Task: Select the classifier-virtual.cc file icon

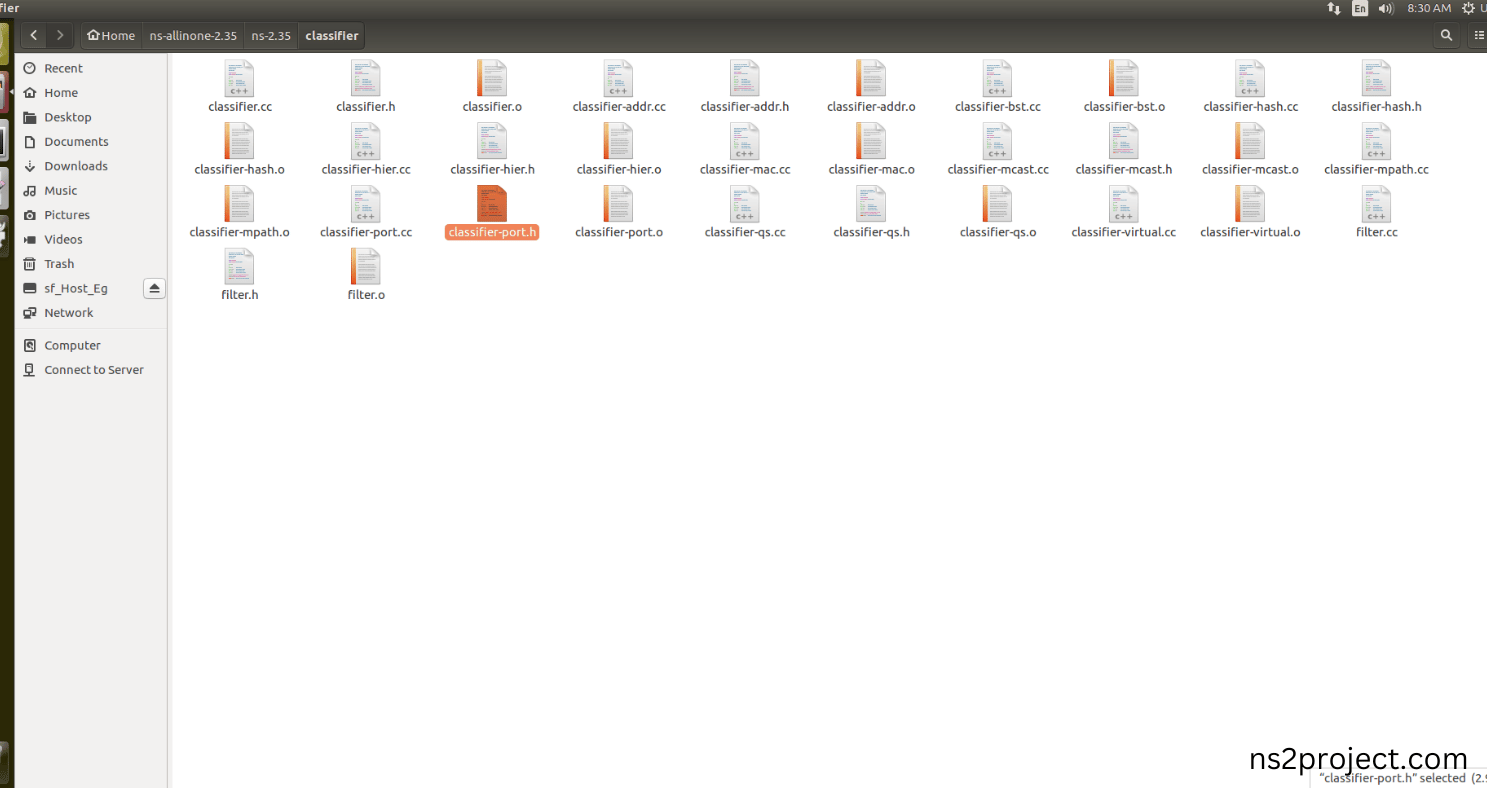Action: pos(1123,204)
